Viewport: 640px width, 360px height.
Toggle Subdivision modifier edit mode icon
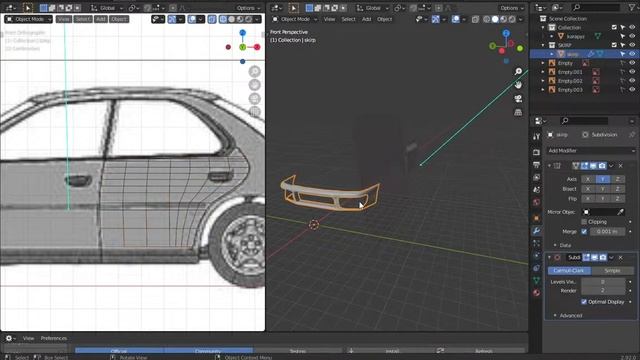tap(586, 258)
